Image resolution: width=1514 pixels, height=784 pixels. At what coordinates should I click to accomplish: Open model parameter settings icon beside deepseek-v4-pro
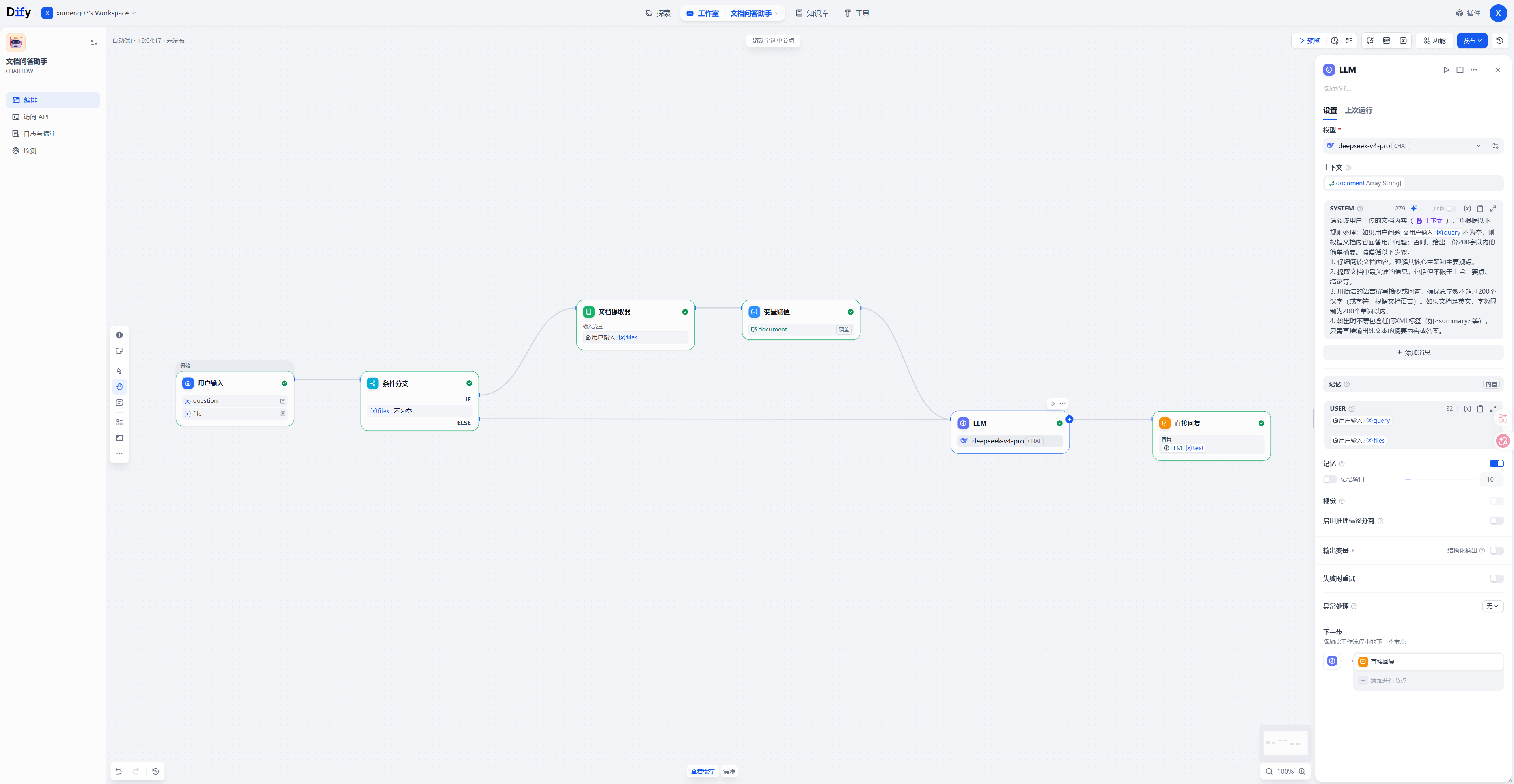(x=1495, y=146)
